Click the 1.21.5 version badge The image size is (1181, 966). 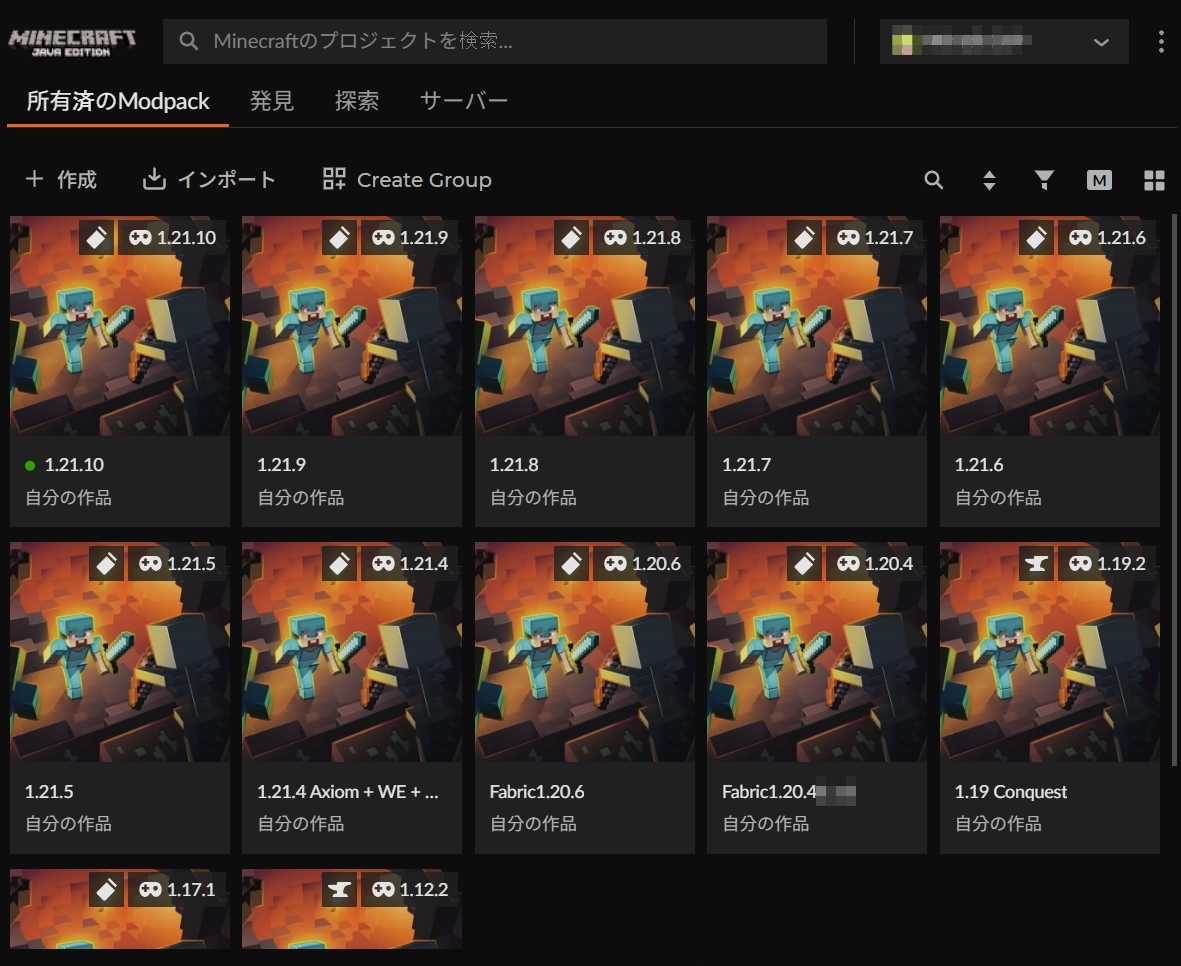click(178, 564)
